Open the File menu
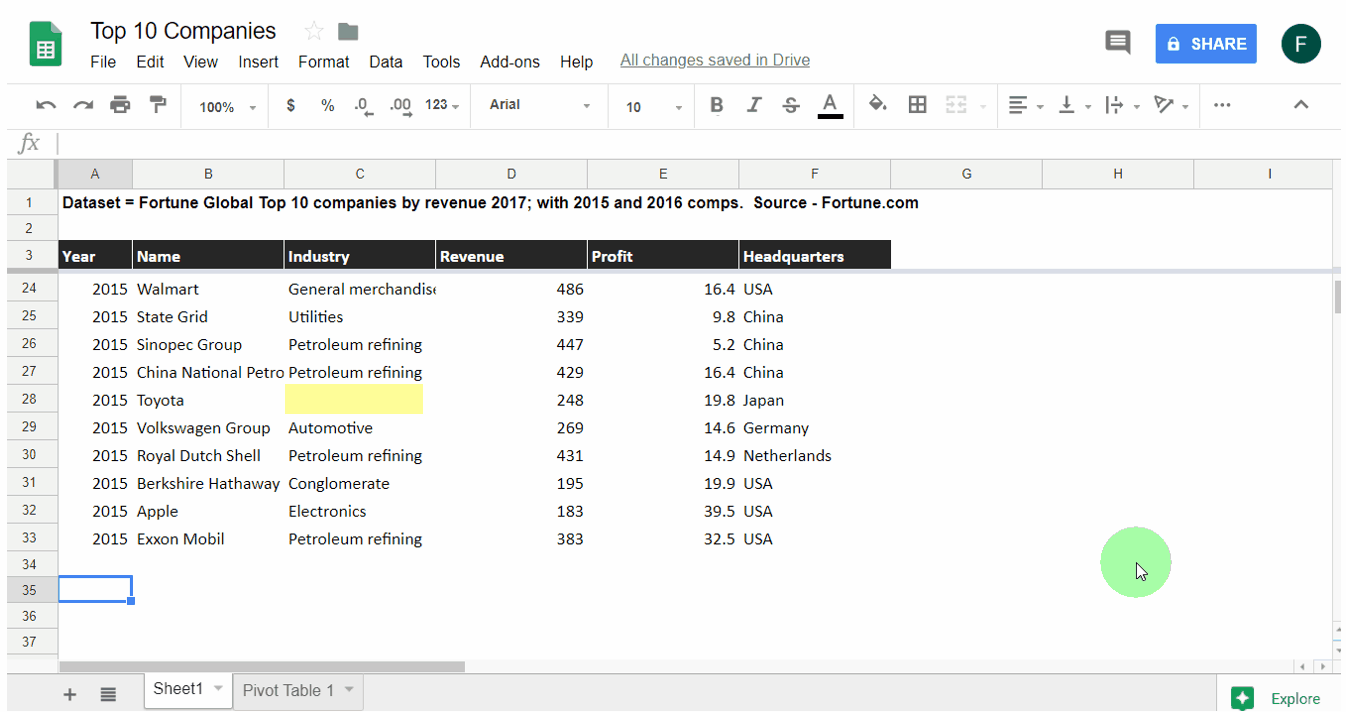1346x712 pixels. (x=103, y=62)
